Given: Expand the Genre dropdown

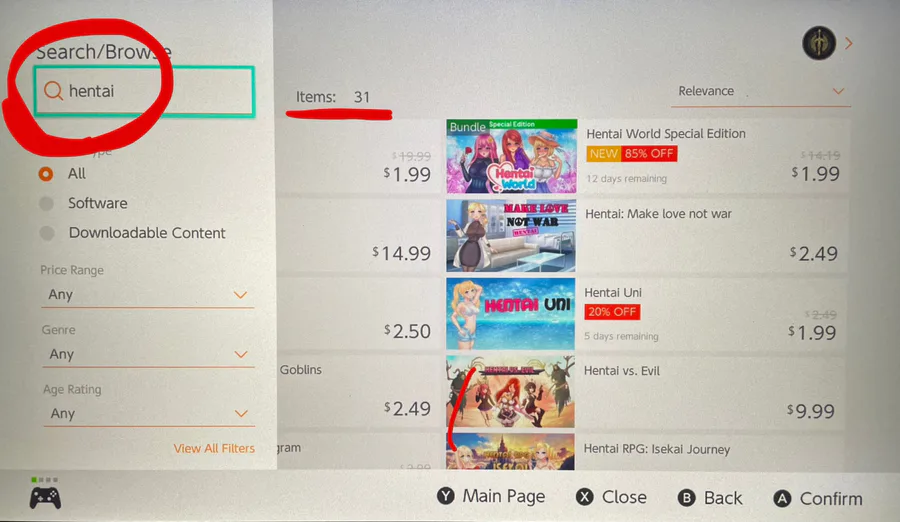Looking at the screenshot, I should pos(148,354).
